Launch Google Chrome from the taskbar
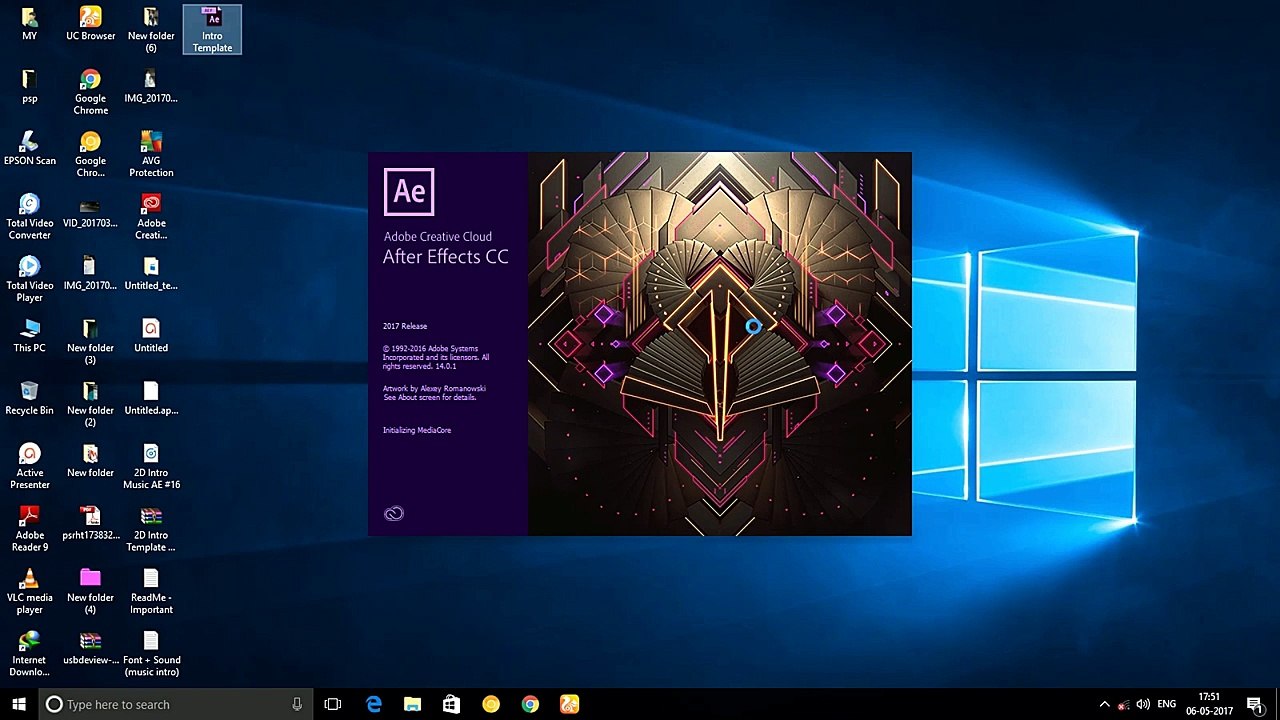This screenshot has height=720, width=1280. [x=530, y=704]
